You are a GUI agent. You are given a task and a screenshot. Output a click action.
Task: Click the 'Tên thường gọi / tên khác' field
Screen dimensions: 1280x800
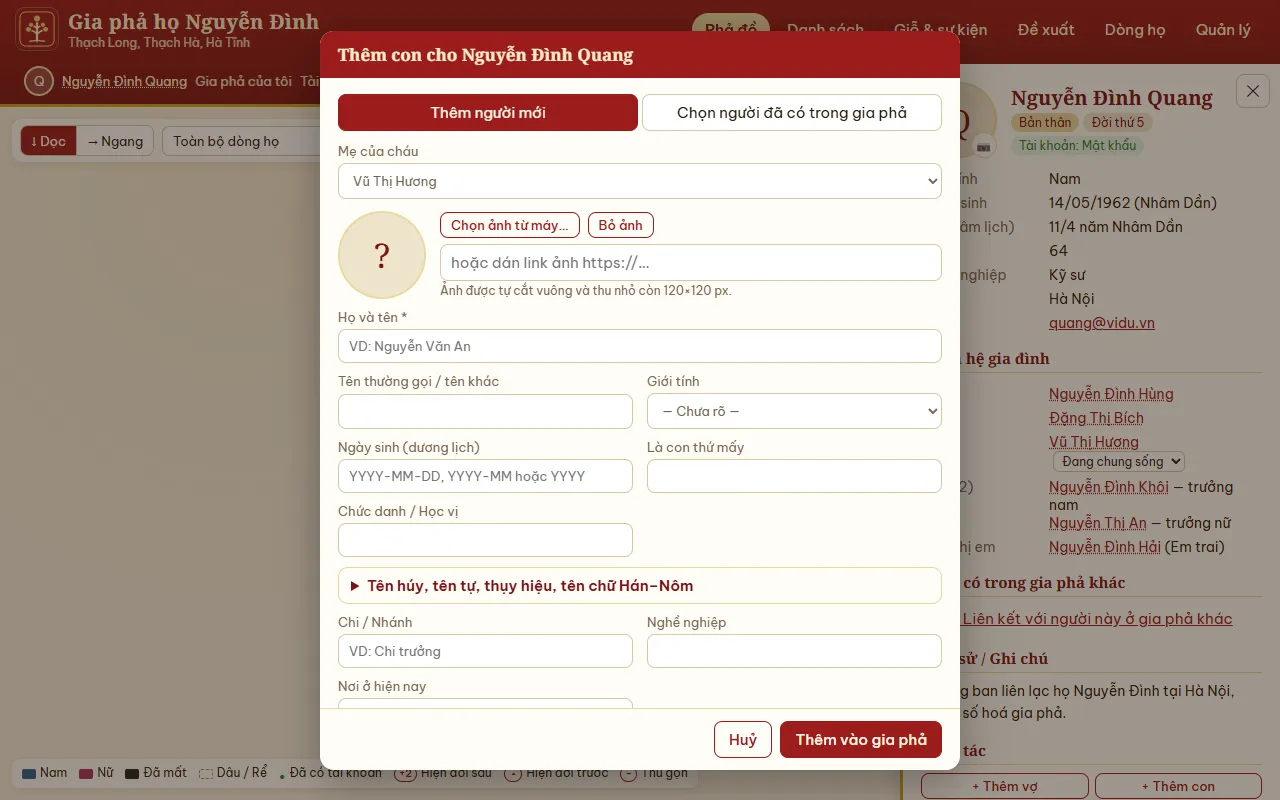pyautogui.click(x=485, y=411)
